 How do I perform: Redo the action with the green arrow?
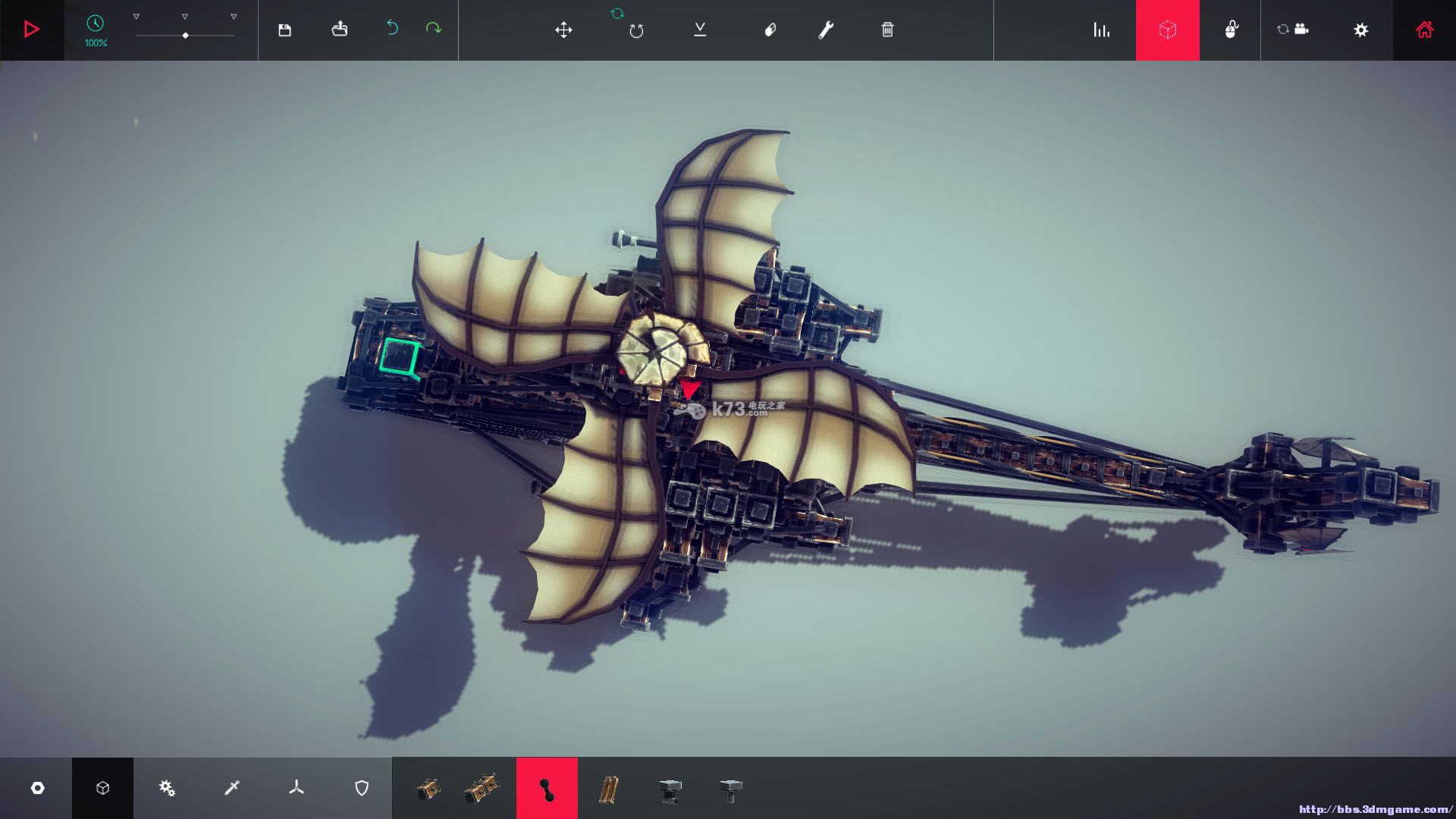pyautogui.click(x=433, y=28)
